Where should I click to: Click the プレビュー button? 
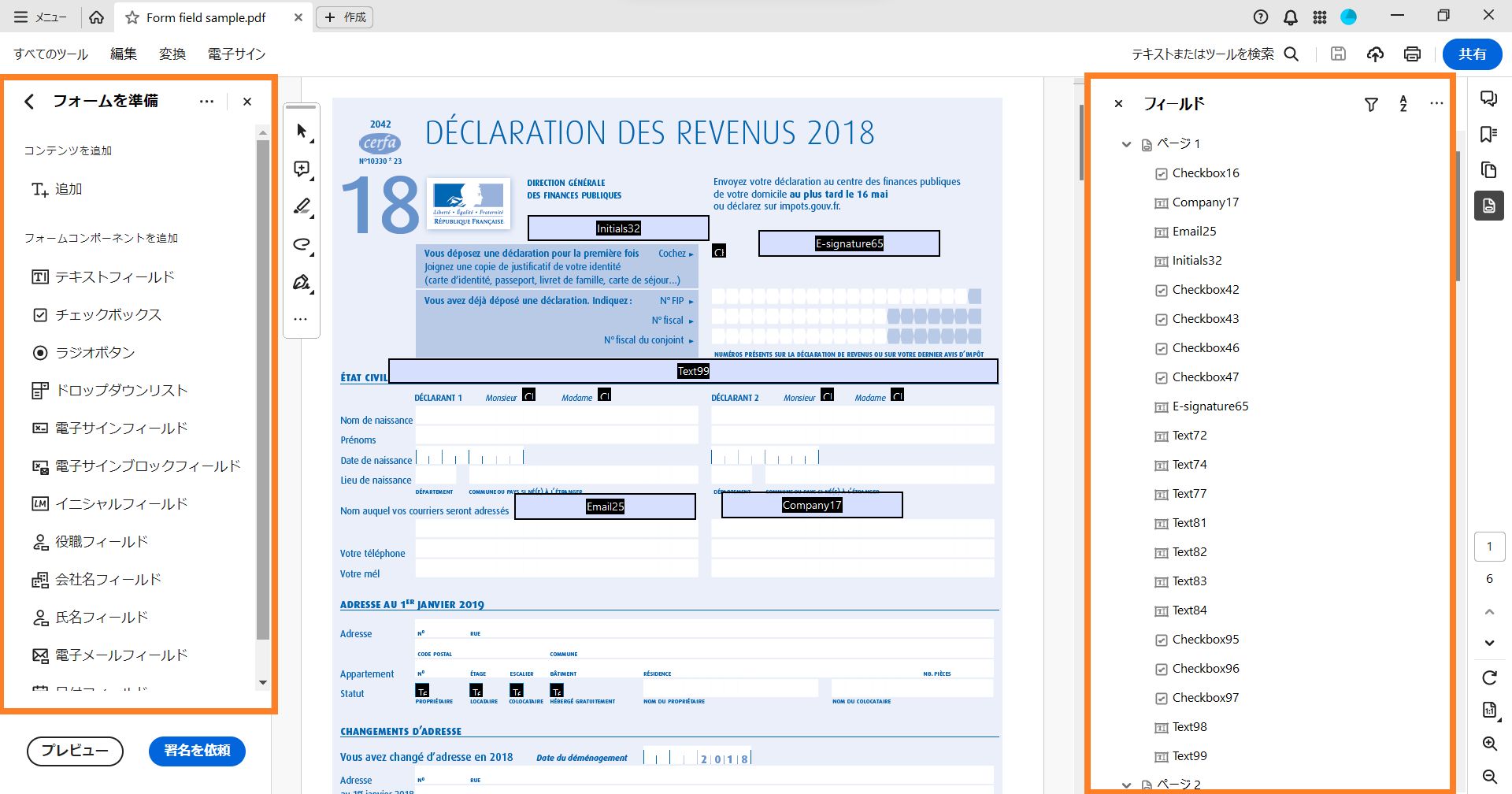(x=75, y=751)
